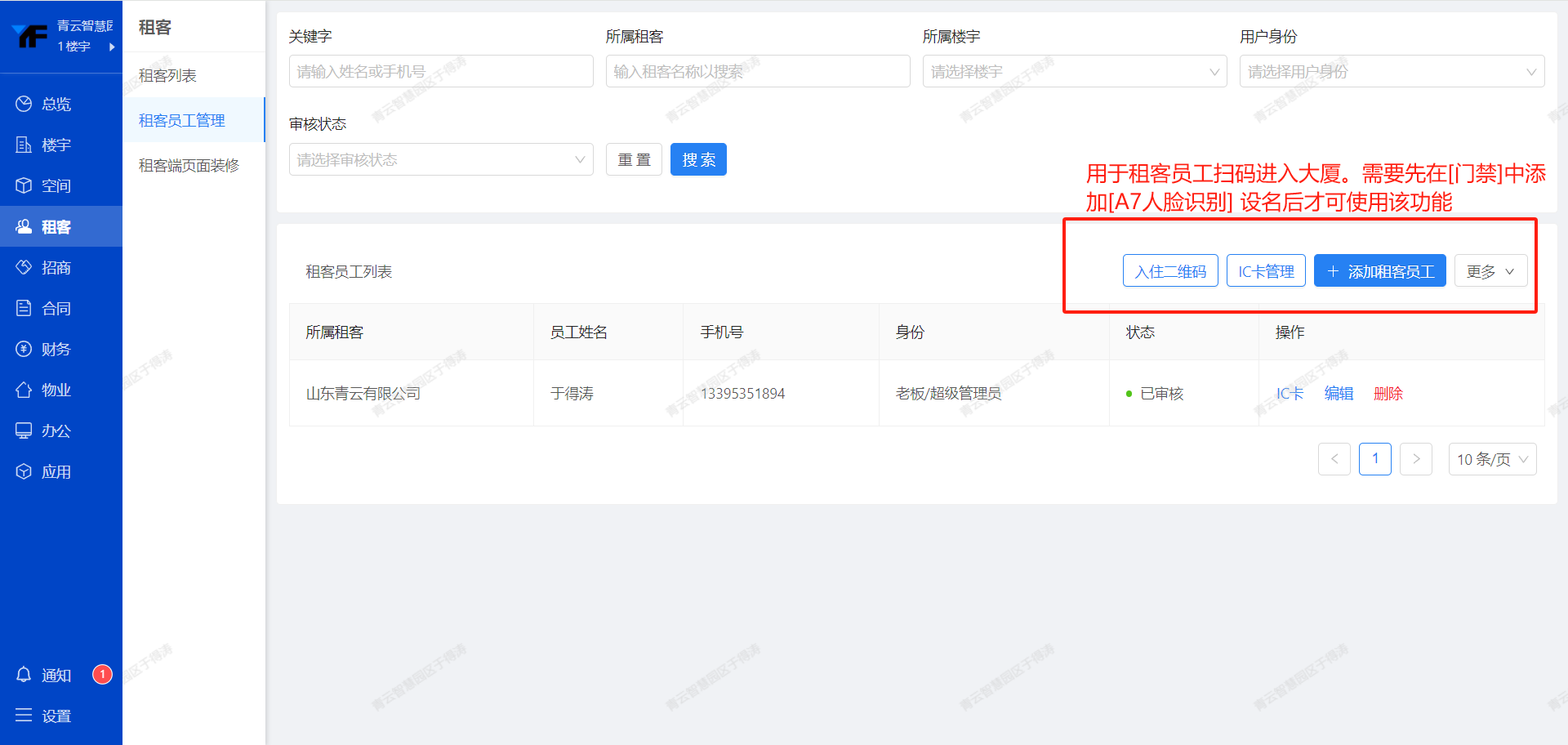Open the 设置 settings menu icon
The width and height of the screenshot is (1568, 745).
tap(24, 716)
